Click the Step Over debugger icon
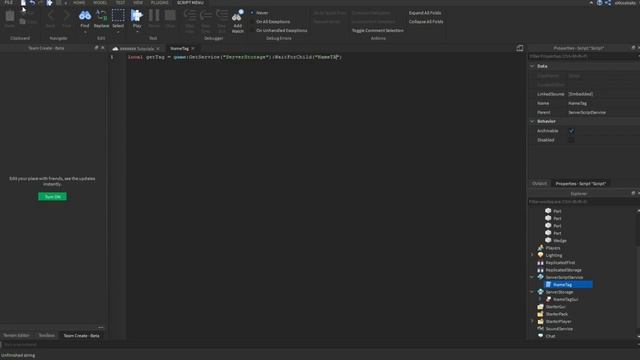640x360 pixels. click(205, 20)
